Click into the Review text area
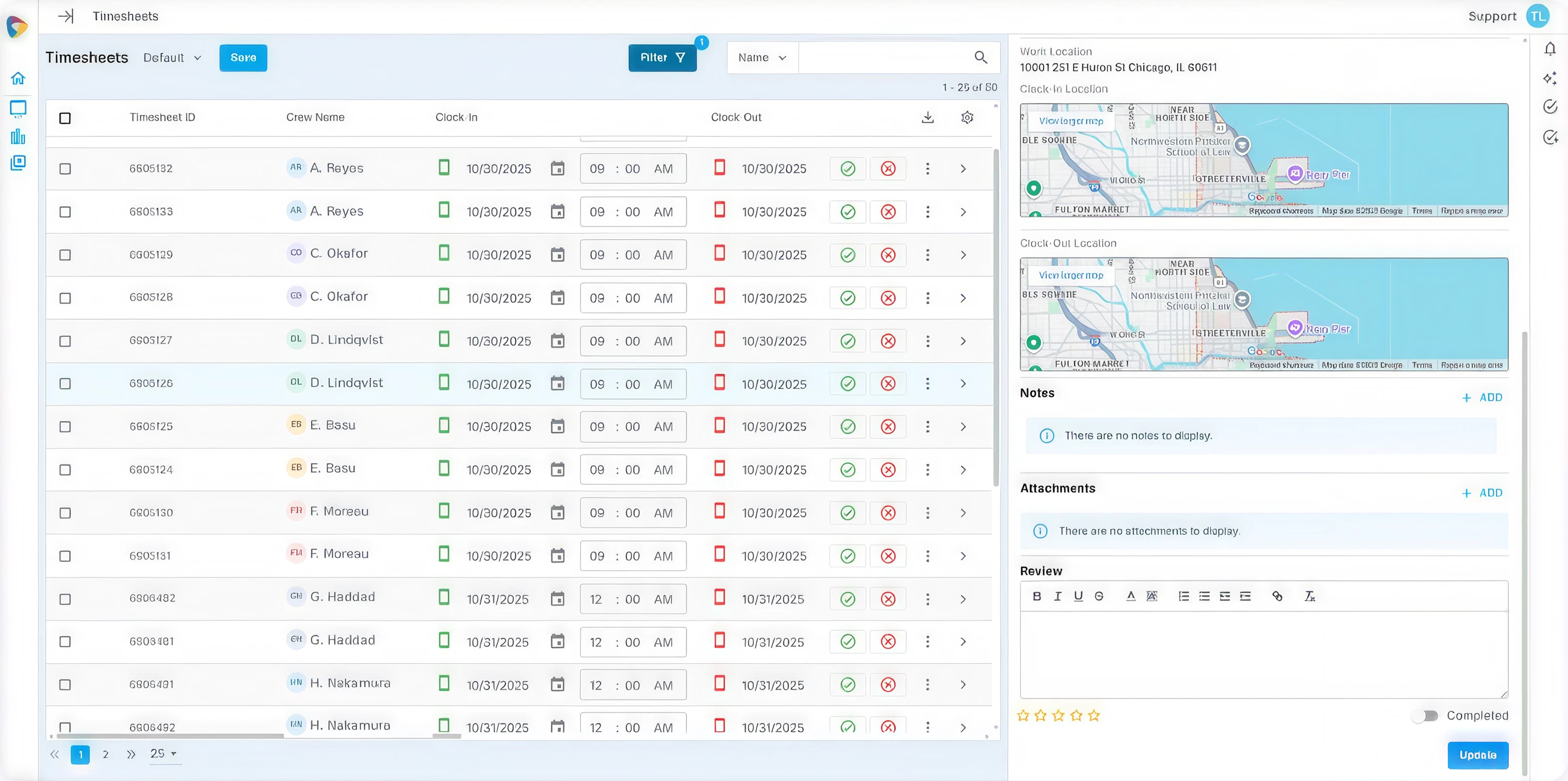1568x781 pixels. pyautogui.click(x=1264, y=655)
